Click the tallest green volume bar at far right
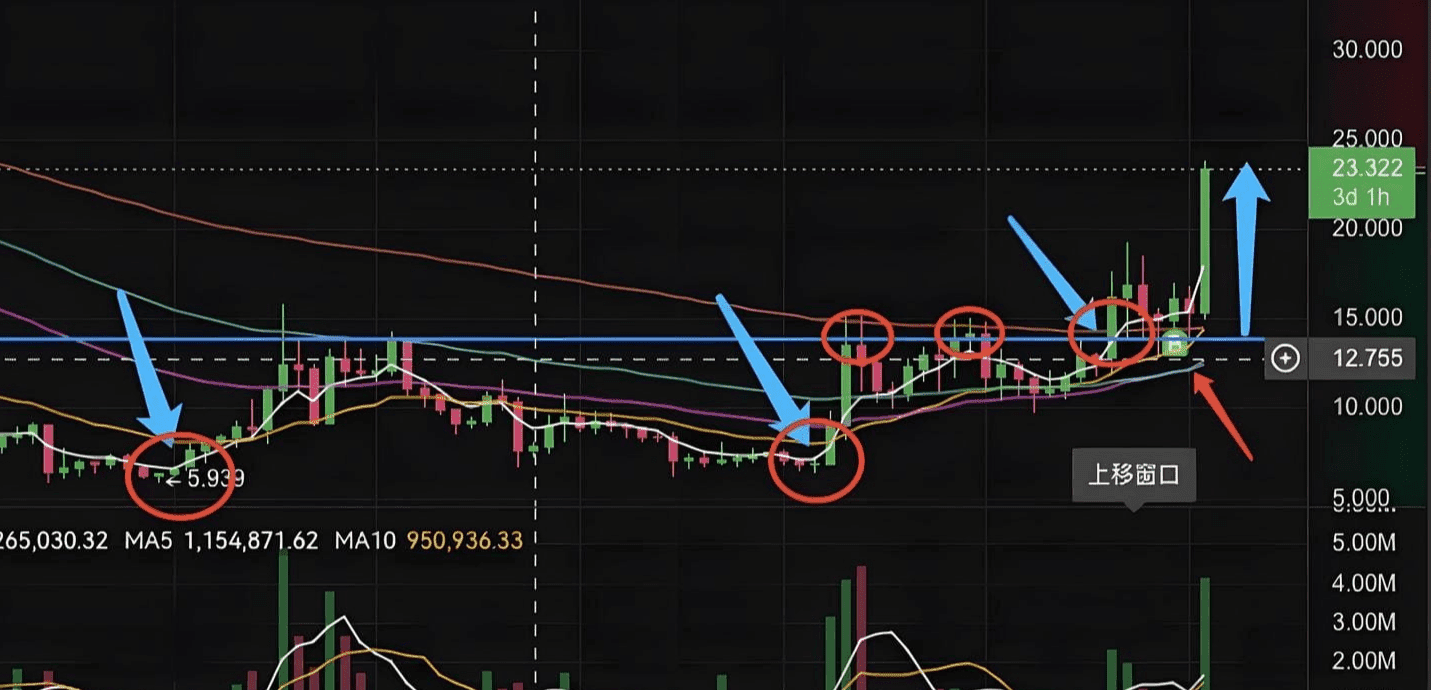This screenshot has width=1431, height=690. (1205, 633)
